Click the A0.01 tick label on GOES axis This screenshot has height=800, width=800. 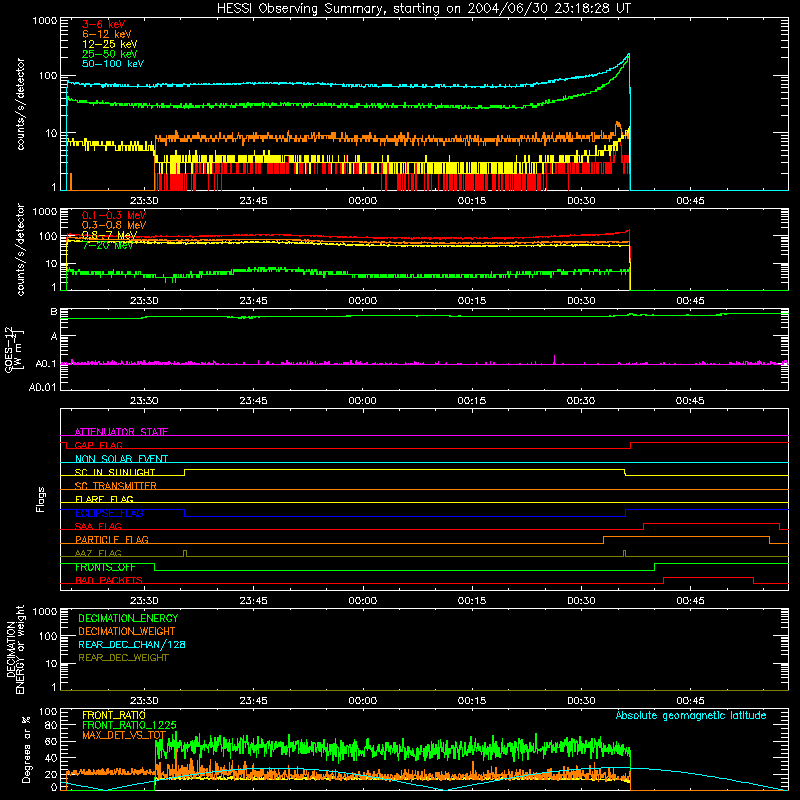(42, 387)
